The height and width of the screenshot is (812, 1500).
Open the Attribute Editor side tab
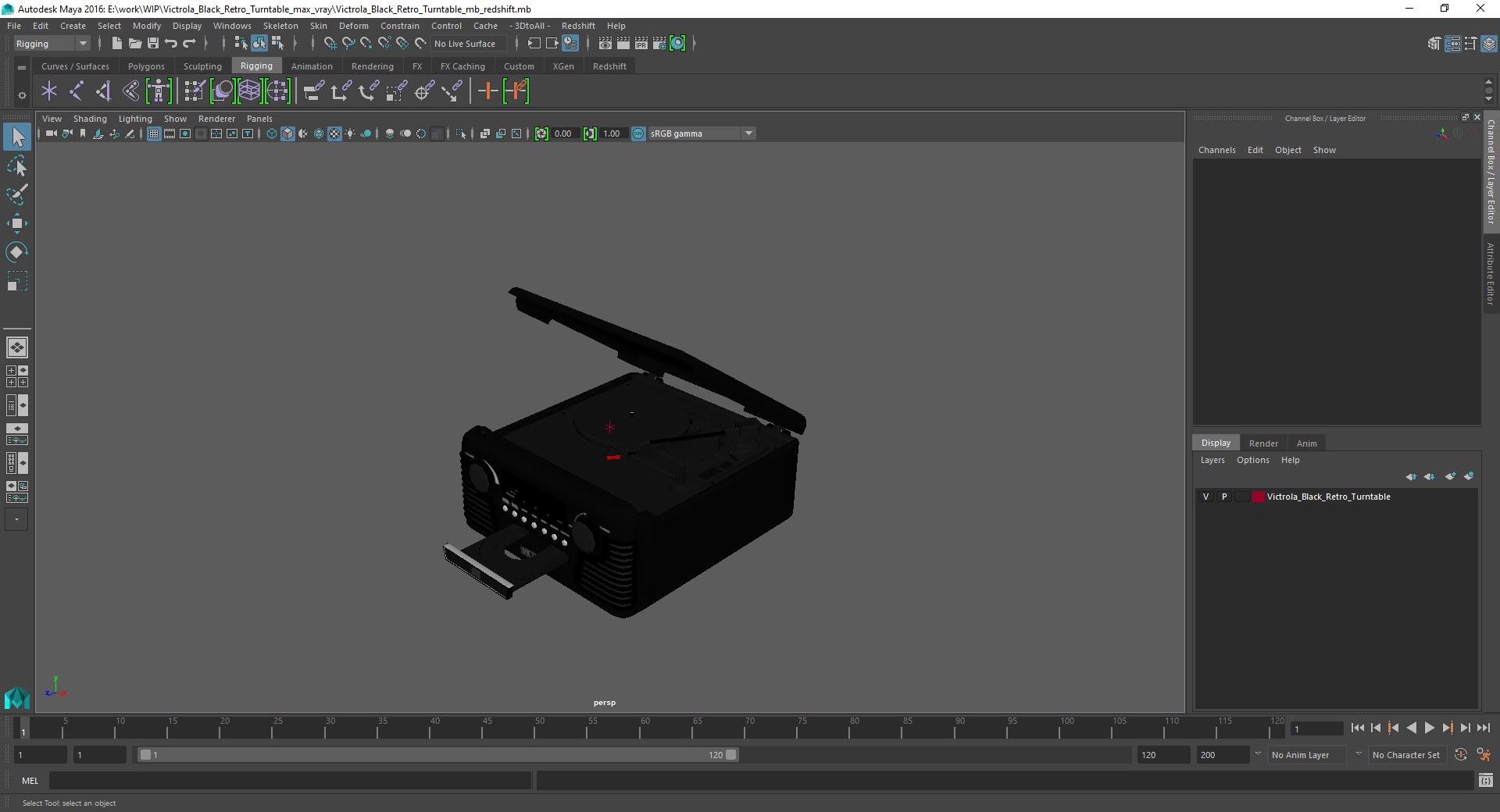click(1491, 273)
